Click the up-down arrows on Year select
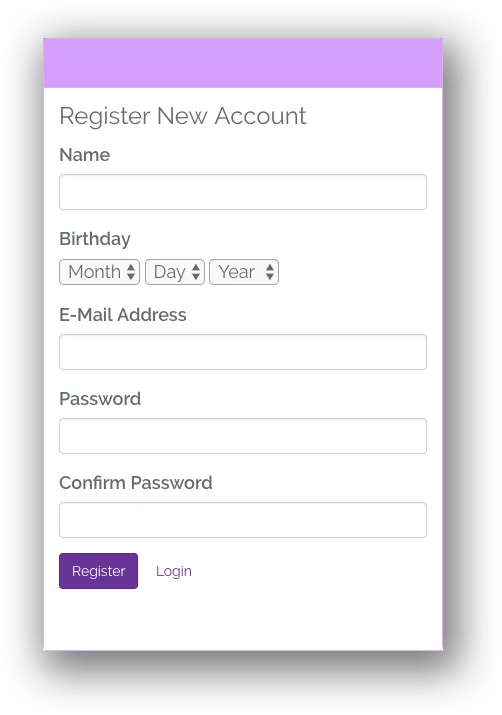This screenshot has height=715, width=502. tap(270, 272)
